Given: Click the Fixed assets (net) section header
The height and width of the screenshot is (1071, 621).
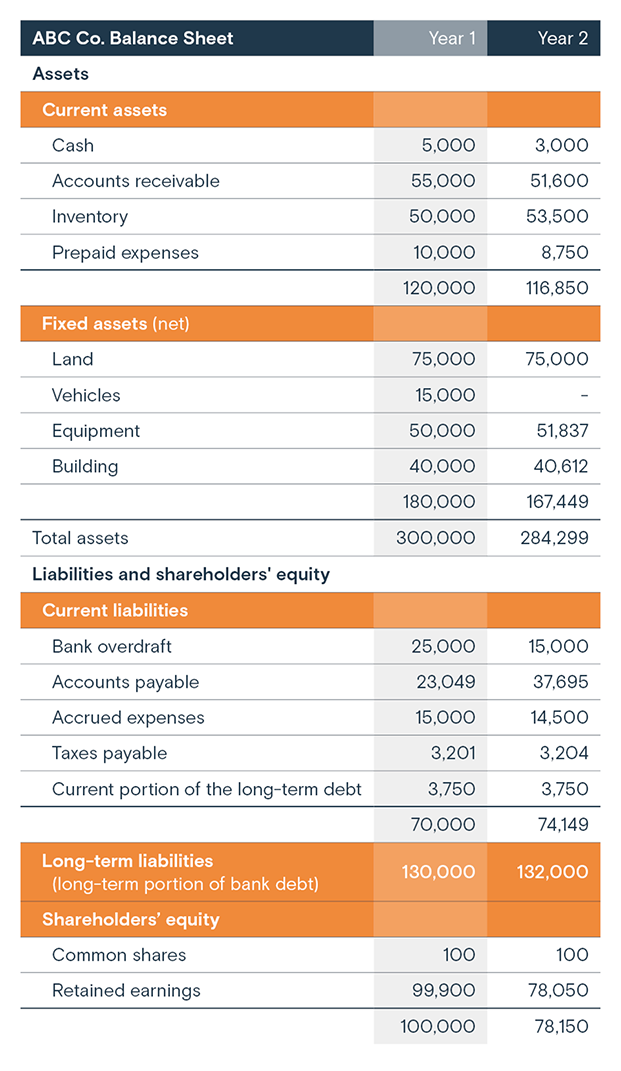Looking at the screenshot, I should (116, 323).
